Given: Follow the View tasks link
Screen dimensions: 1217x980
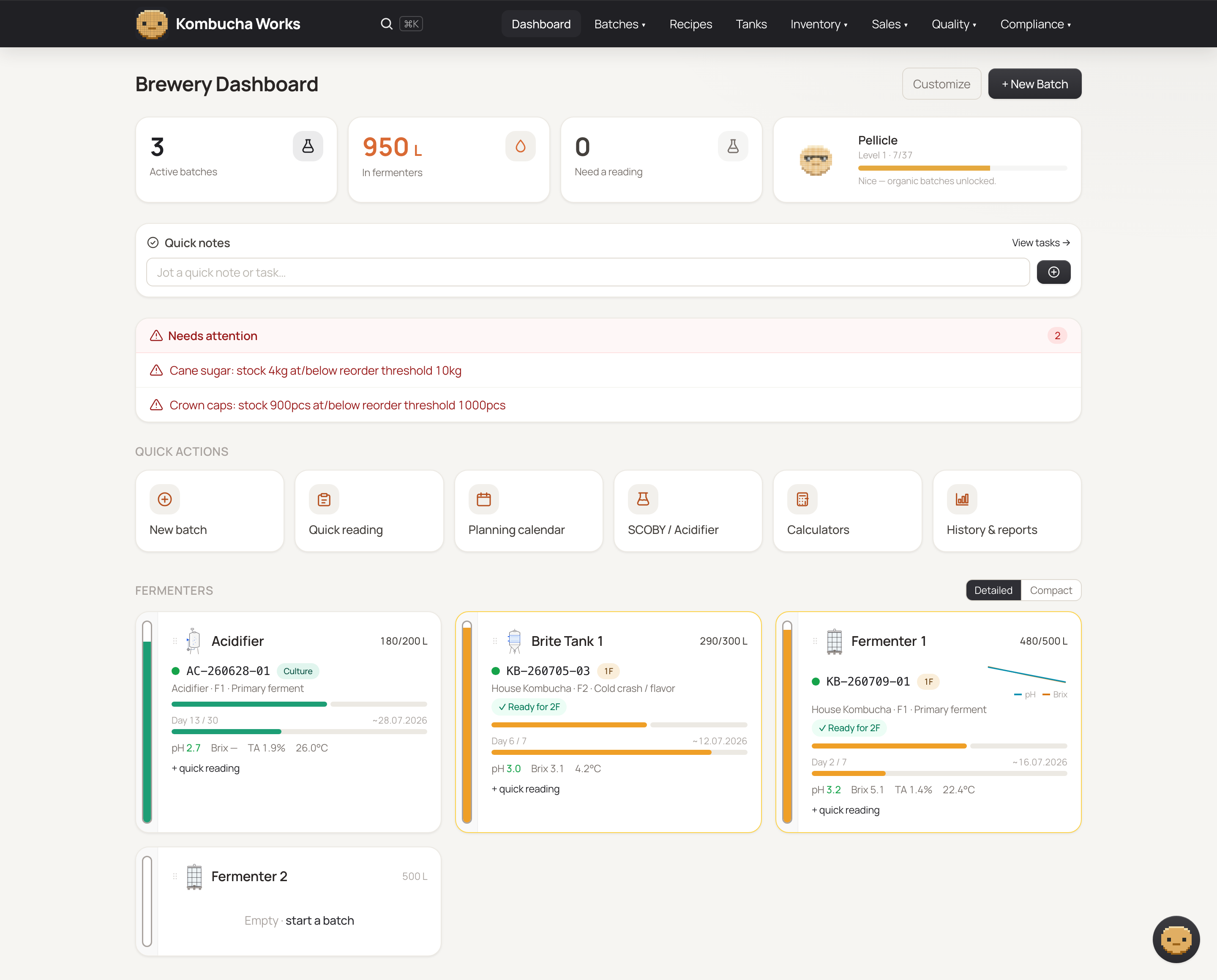Looking at the screenshot, I should point(1041,243).
